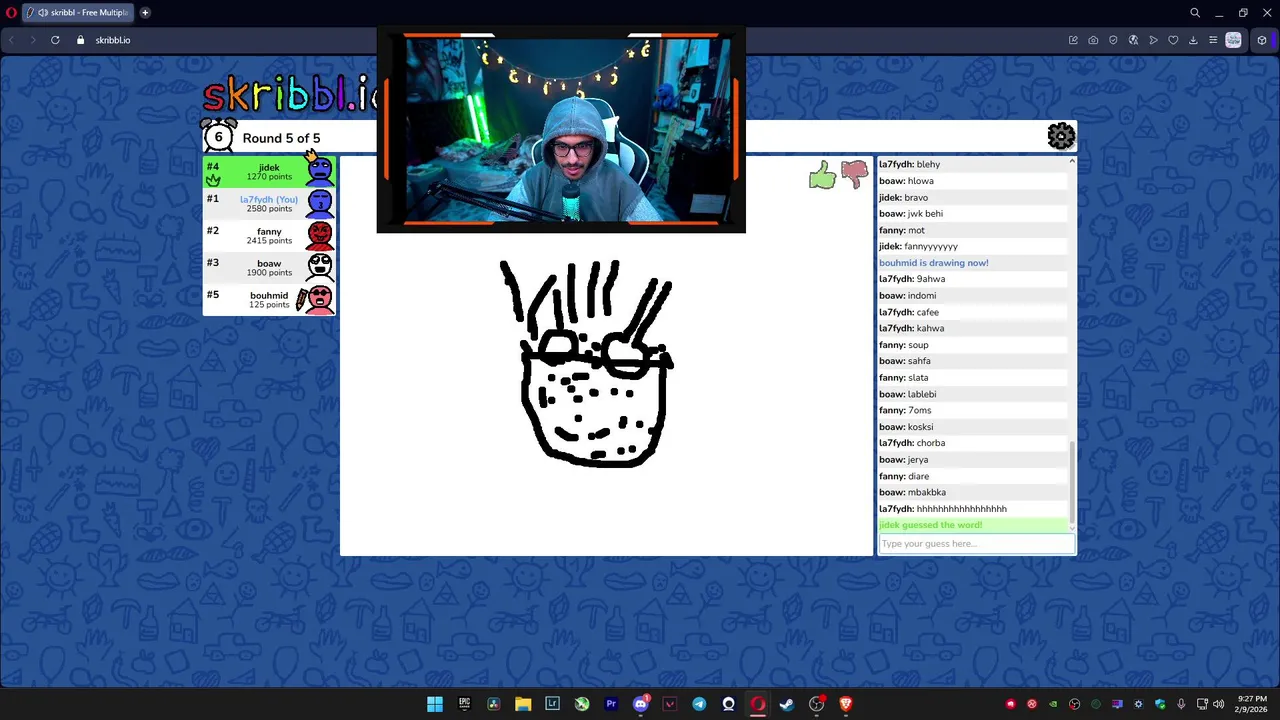
Task: Click the streamer webcam overlay
Action: 561,130
